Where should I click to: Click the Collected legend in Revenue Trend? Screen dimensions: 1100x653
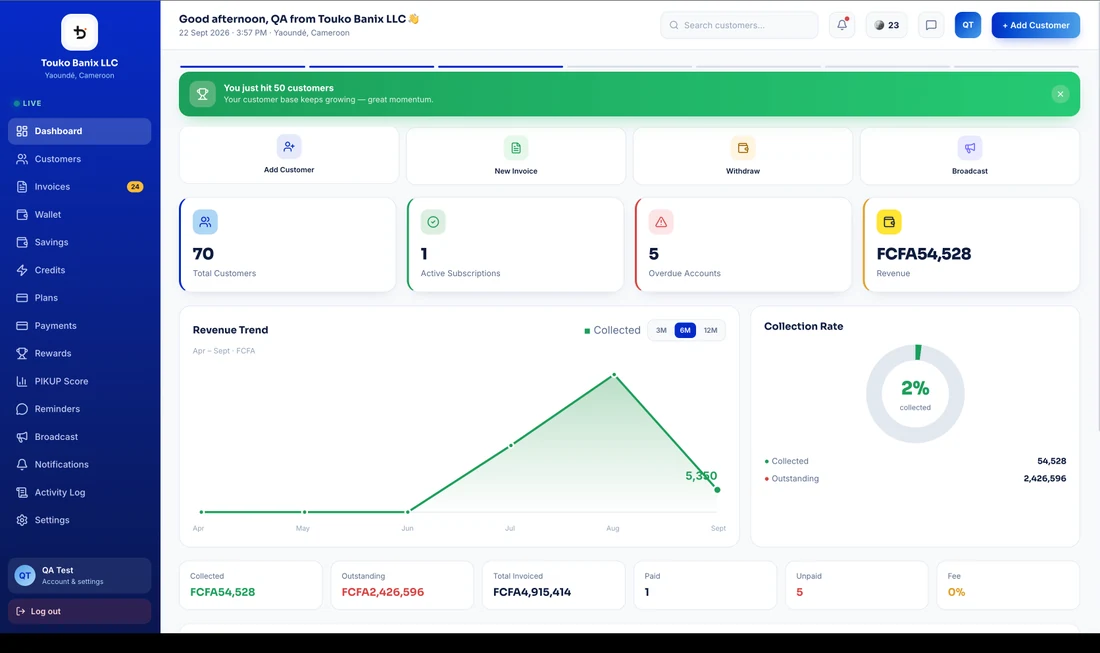coord(612,330)
